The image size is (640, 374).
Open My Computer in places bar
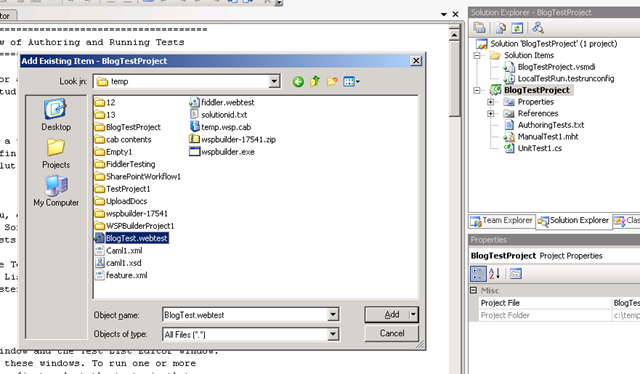pyautogui.click(x=56, y=191)
